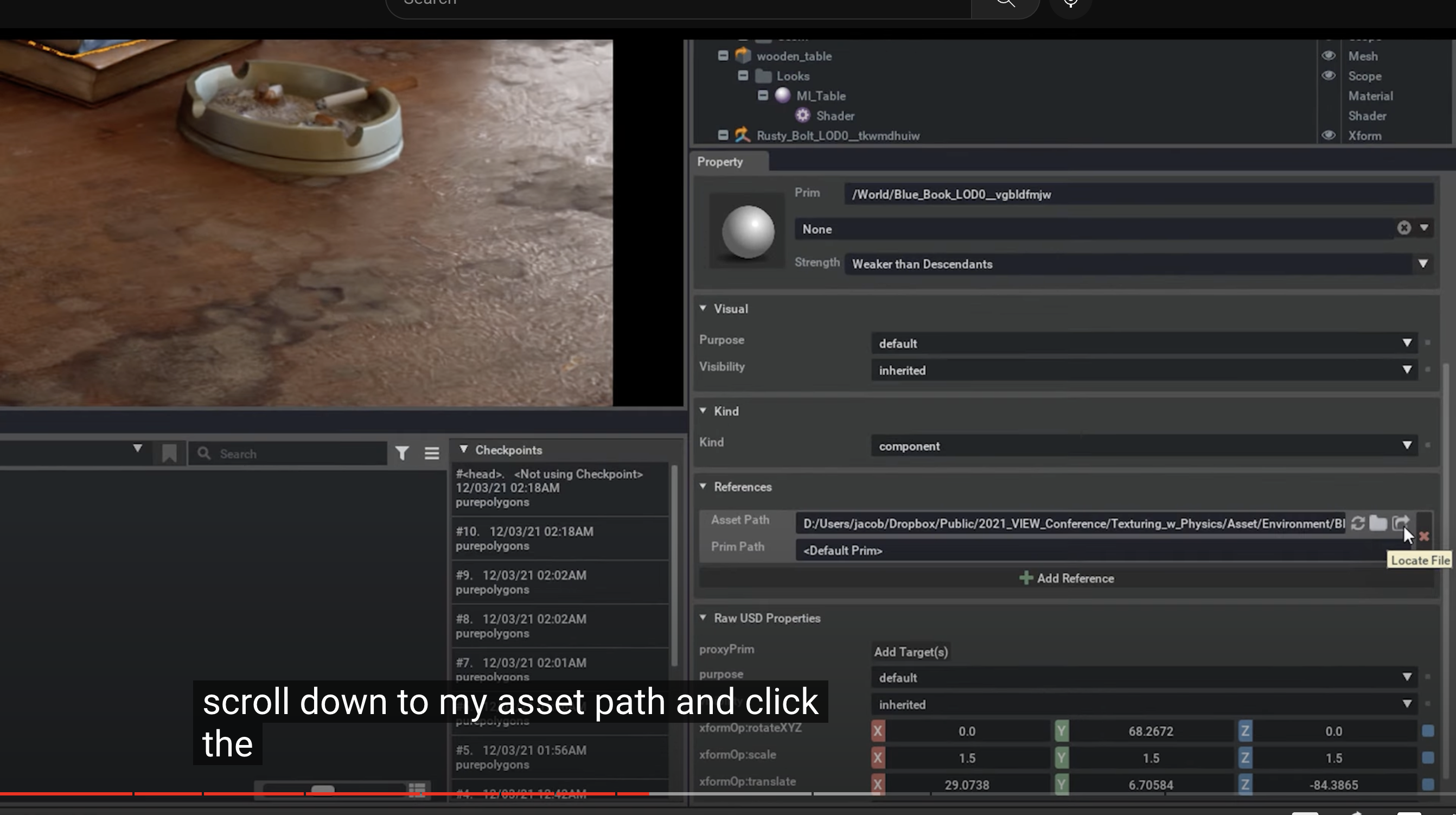The width and height of the screenshot is (1456, 815).
Task: Remove reference with the red X icon
Action: tap(1424, 536)
